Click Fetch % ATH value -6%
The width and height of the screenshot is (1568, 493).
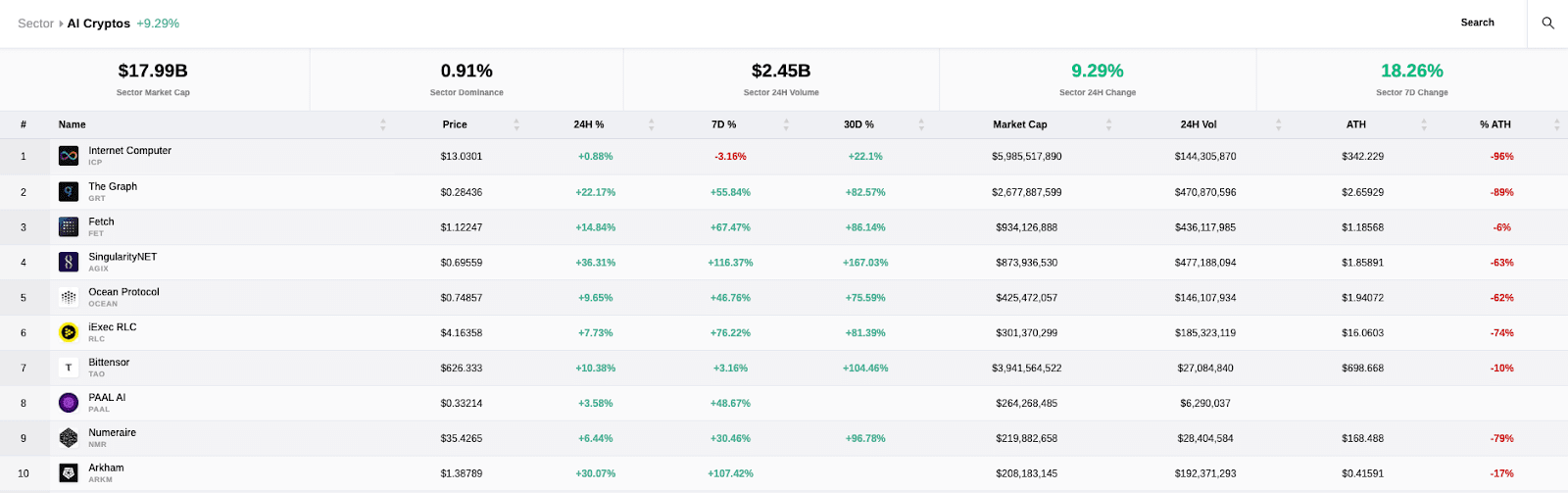1502,227
